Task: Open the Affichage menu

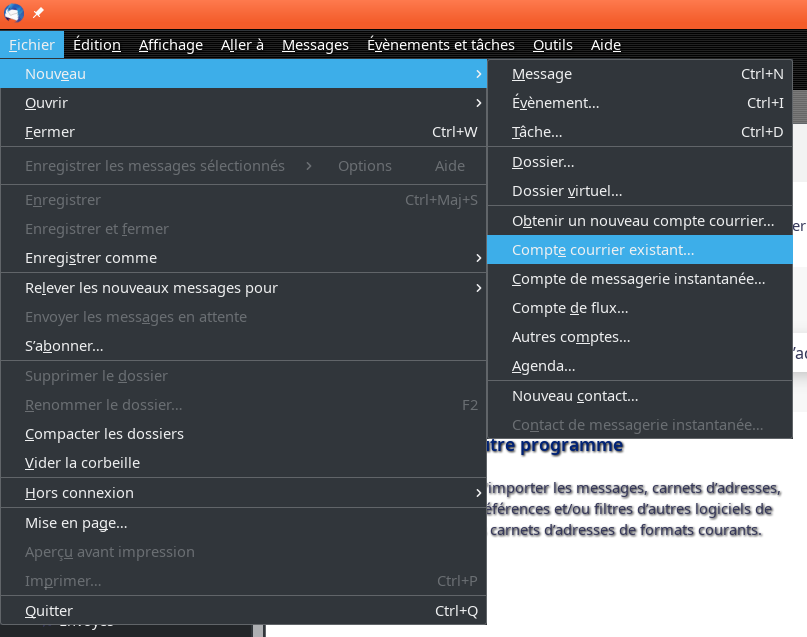Action: coord(170,44)
